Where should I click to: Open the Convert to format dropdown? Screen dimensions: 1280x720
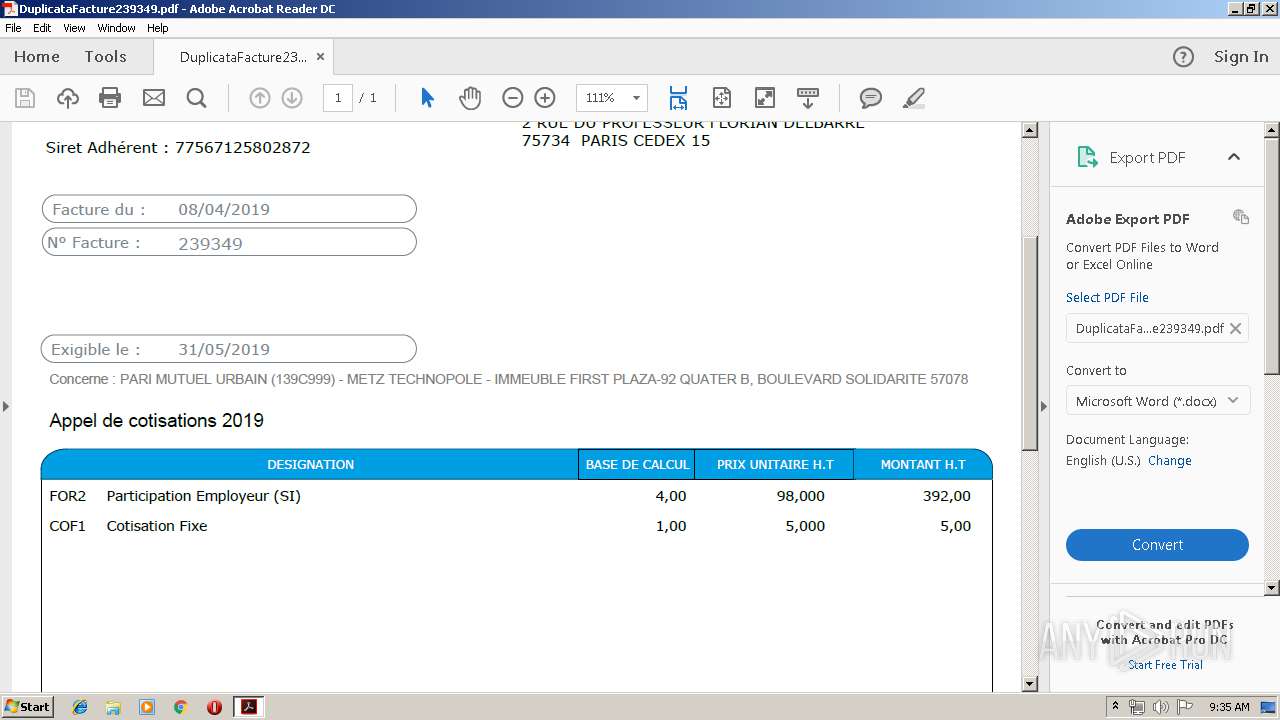pos(1157,401)
